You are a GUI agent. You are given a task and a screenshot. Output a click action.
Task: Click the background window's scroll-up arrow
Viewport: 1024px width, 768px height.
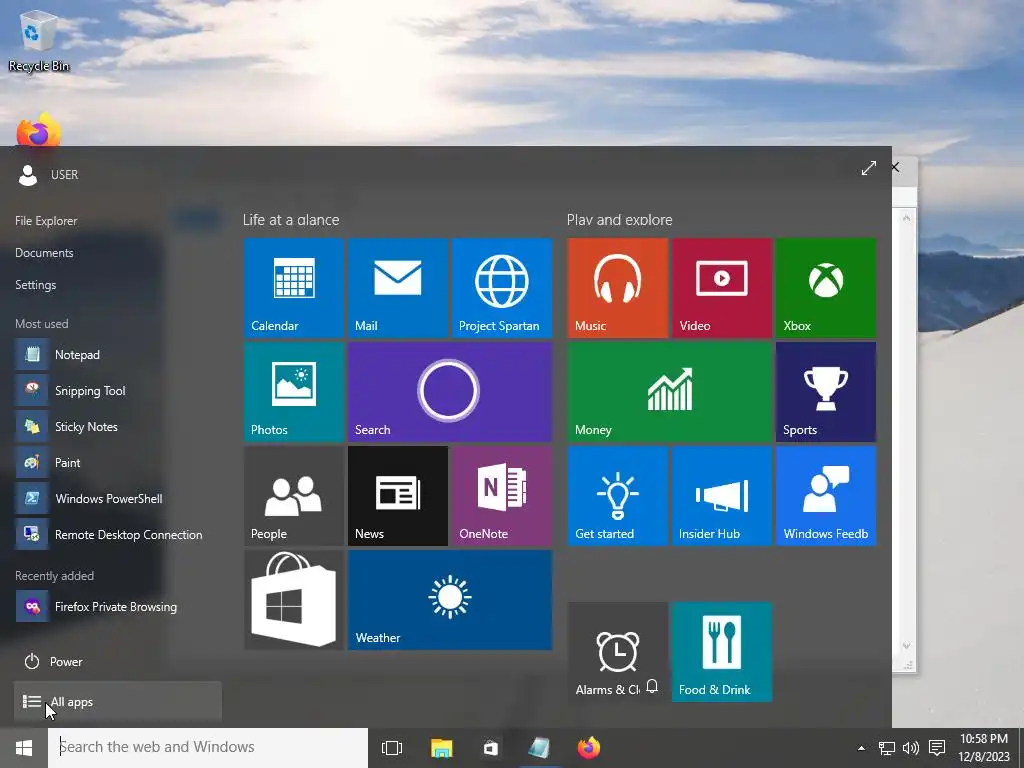[x=906, y=218]
